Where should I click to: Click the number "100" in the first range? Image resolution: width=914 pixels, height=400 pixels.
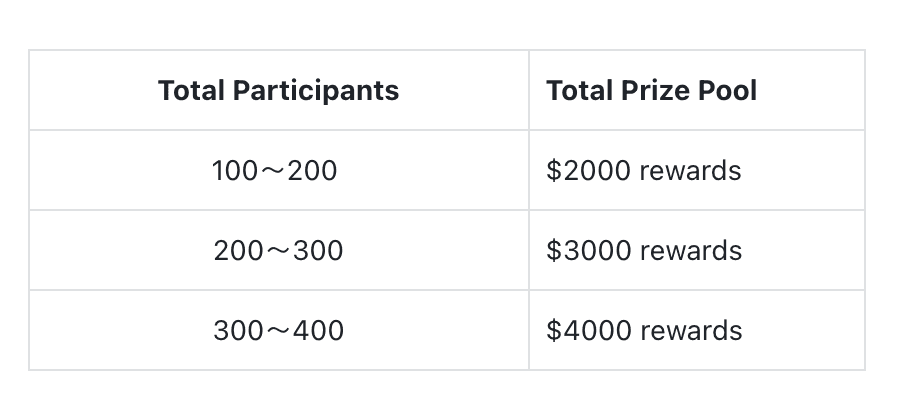(234, 171)
